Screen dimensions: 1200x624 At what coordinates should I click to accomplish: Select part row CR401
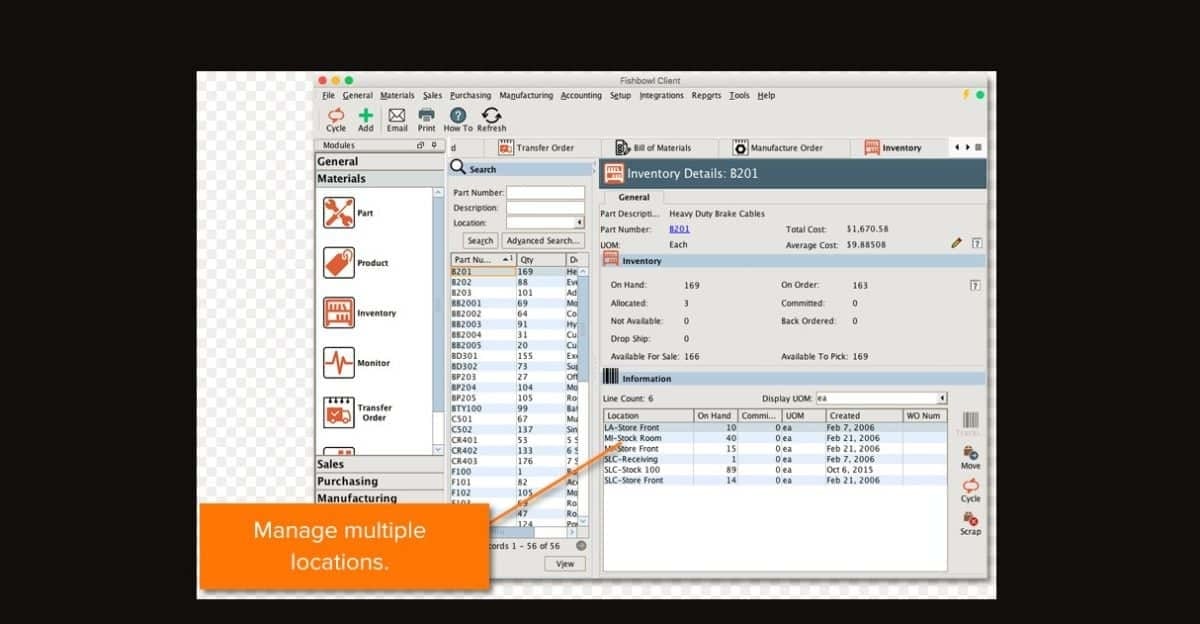[x=515, y=440]
